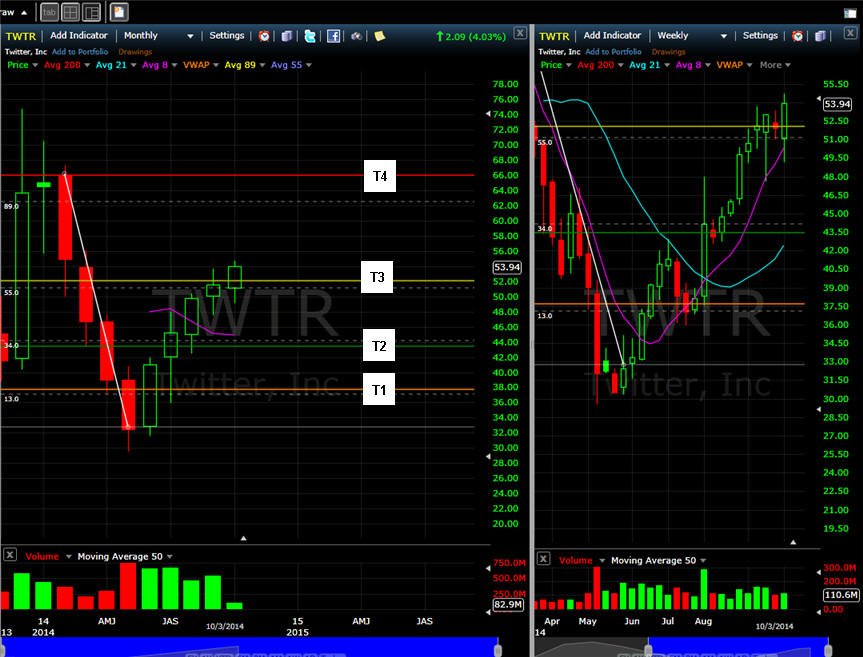
Task: Click the Drawings link on Weekly chart
Action: 668,52
